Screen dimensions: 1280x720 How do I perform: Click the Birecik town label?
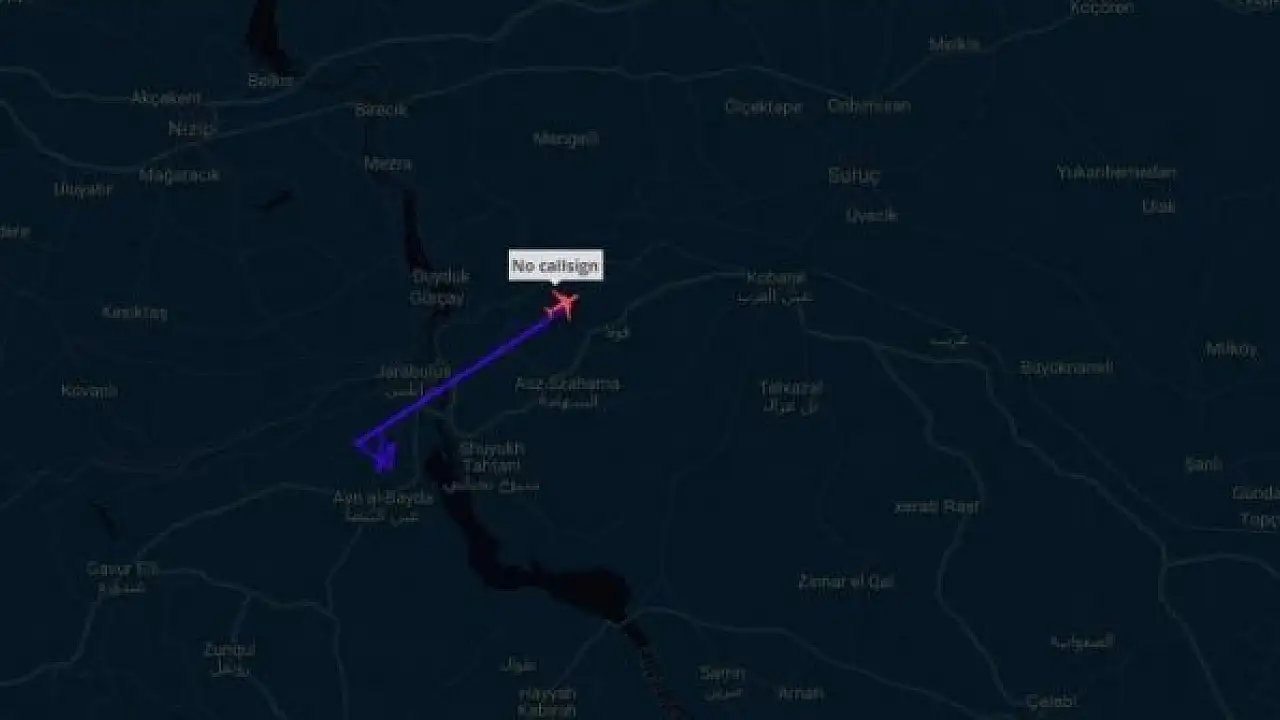pyautogui.click(x=381, y=110)
